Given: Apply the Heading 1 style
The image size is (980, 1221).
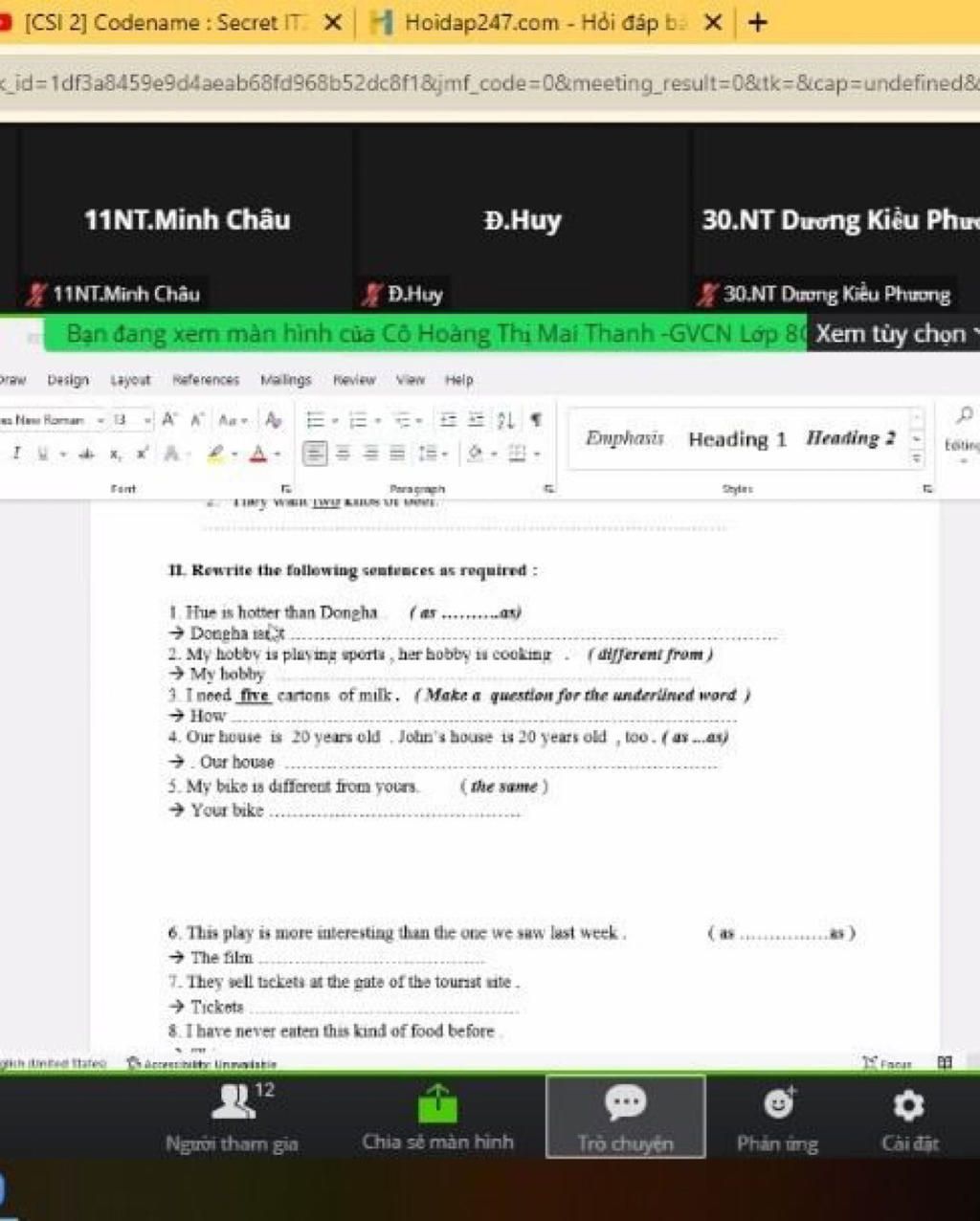Looking at the screenshot, I should coord(737,439).
